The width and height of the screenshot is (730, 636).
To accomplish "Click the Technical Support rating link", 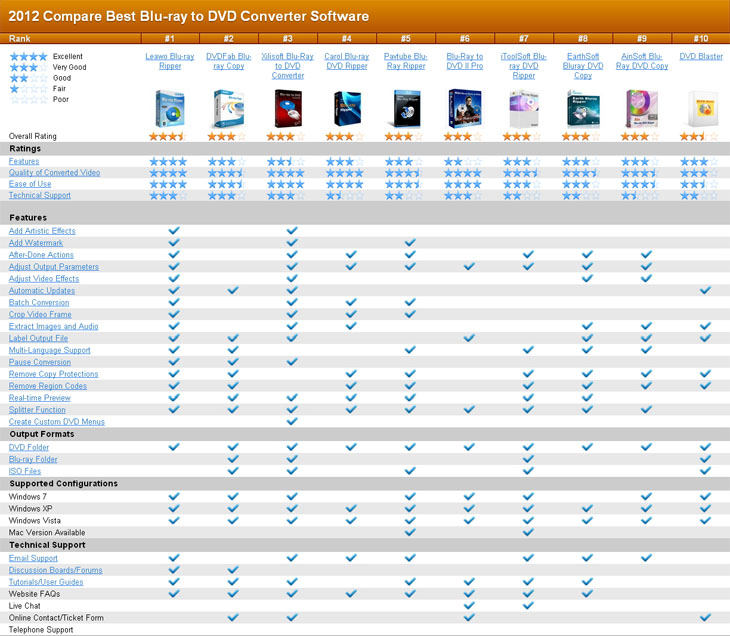I will click(x=40, y=195).
